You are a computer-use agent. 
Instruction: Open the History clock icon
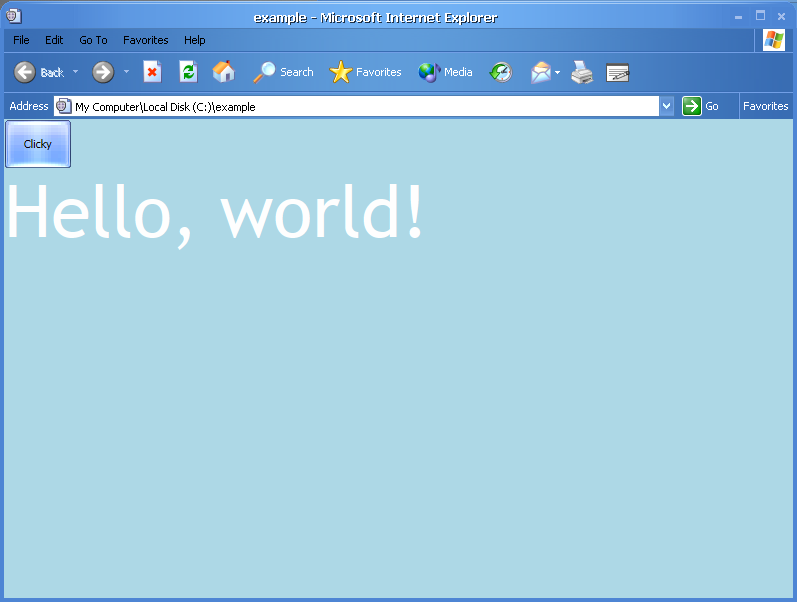(x=501, y=72)
